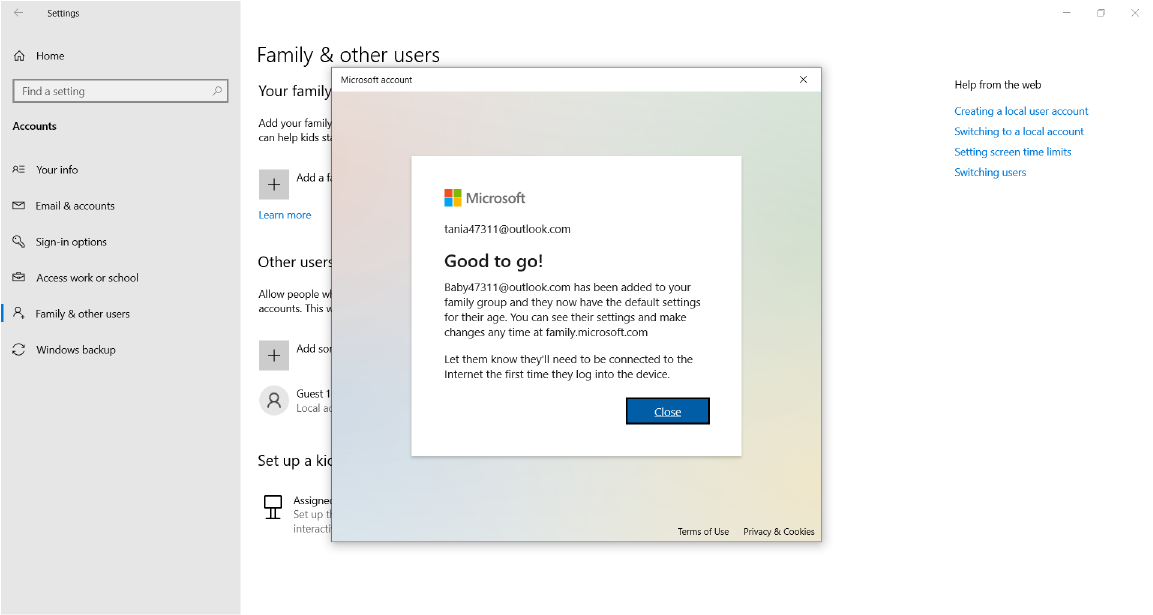Viewport: 1153px width, 615px height.
Task: Select the Guest 1 account avatar
Action: pyautogui.click(x=274, y=400)
